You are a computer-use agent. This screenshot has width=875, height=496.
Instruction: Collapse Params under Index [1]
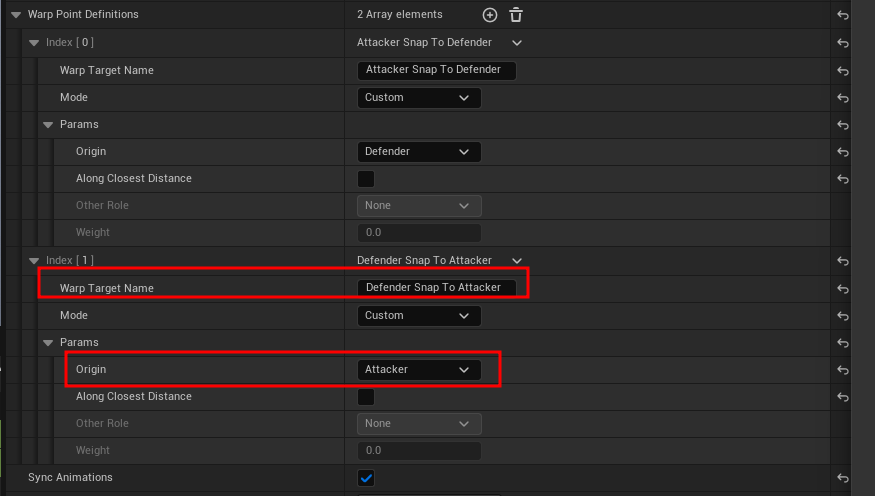[48, 343]
